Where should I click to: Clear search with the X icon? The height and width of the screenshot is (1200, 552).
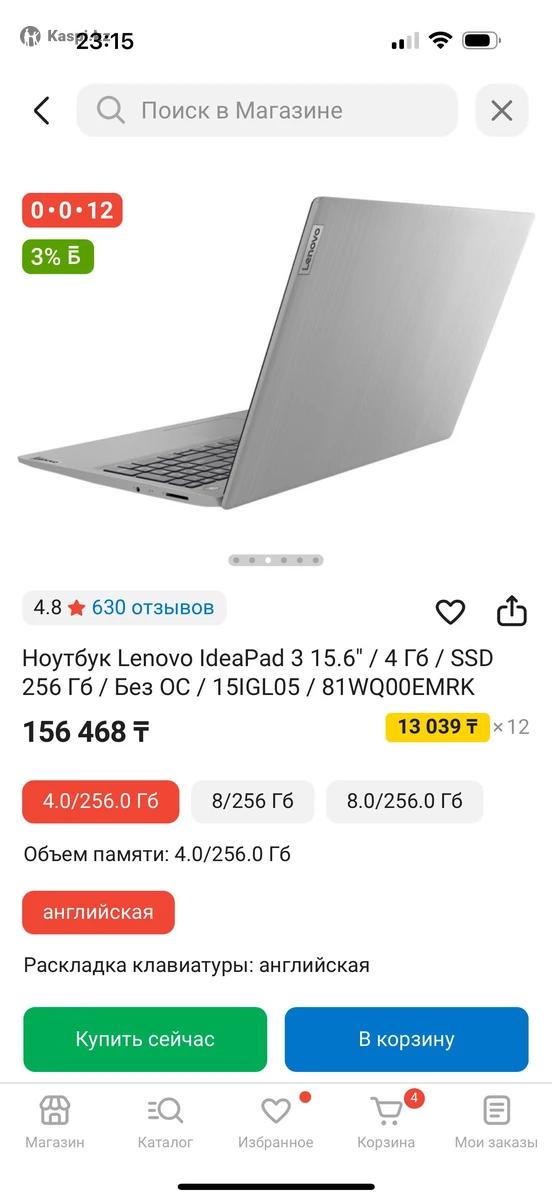click(501, 110)
